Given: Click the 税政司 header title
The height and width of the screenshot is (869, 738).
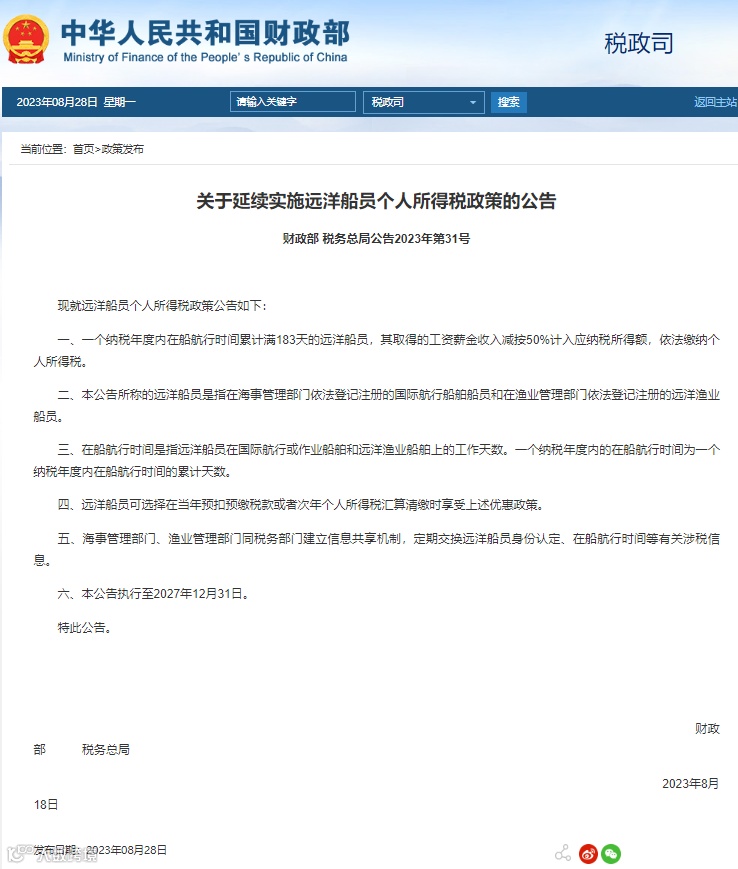Looking at the screenshot, I should [639, 43].
